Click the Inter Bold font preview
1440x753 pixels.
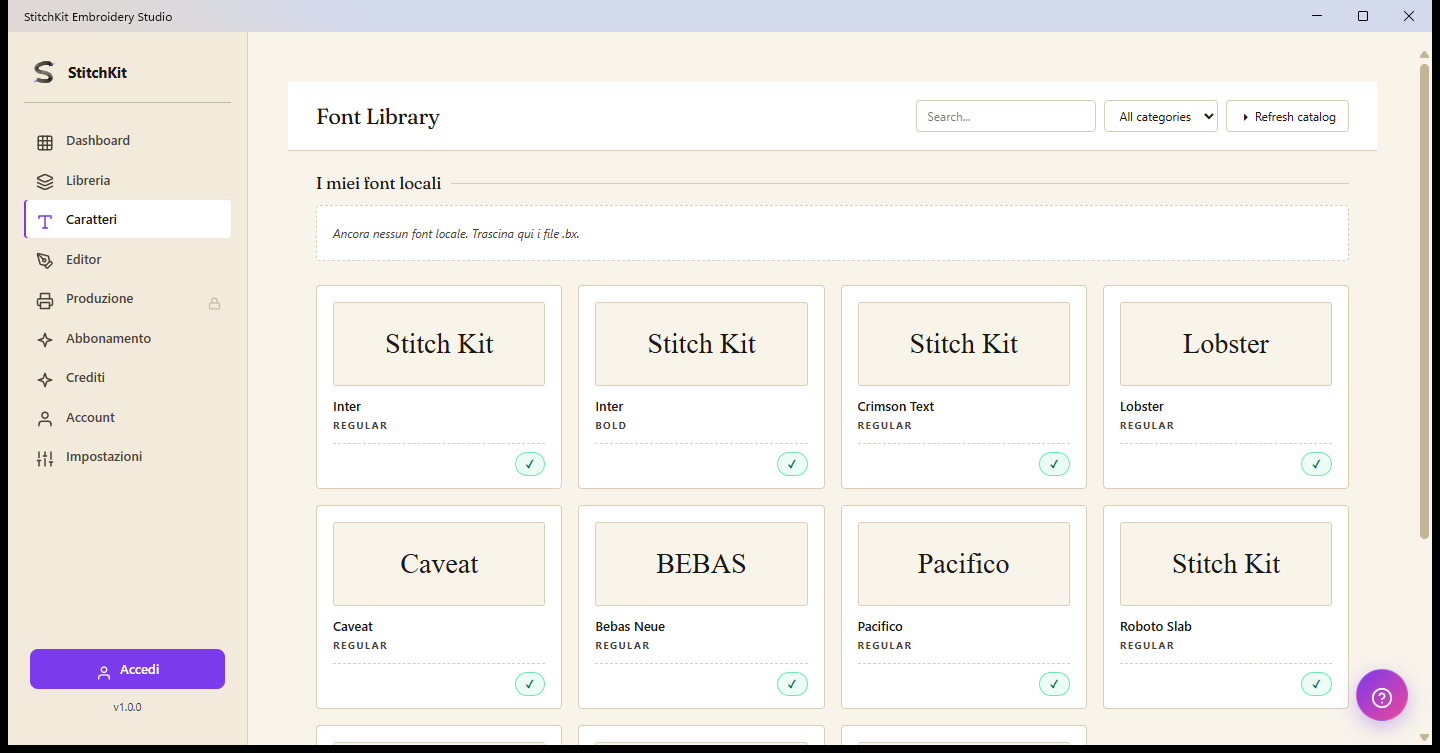pos(701,344)
